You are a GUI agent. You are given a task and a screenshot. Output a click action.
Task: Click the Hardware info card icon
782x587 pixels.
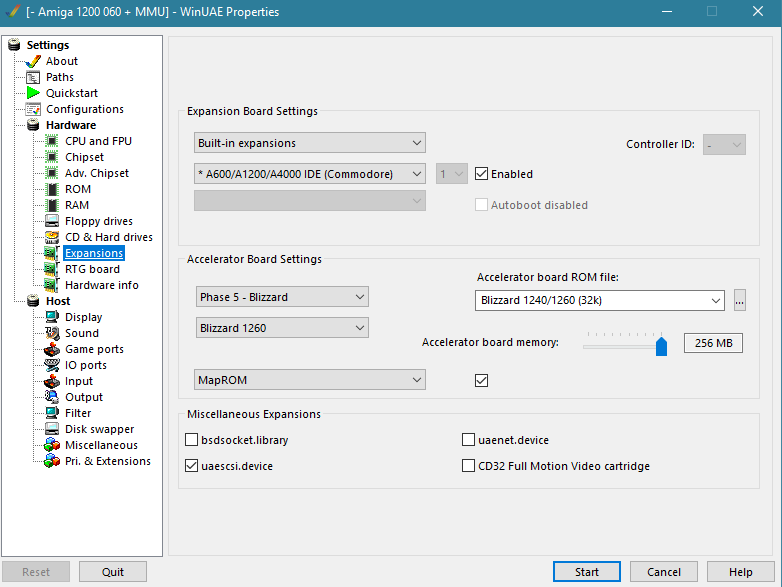(x=52, y=285)
